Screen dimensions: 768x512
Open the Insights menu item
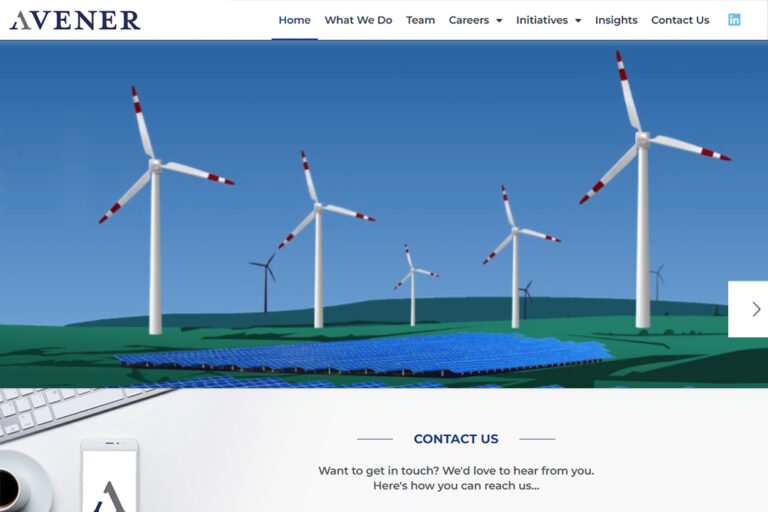click(616, 20)
